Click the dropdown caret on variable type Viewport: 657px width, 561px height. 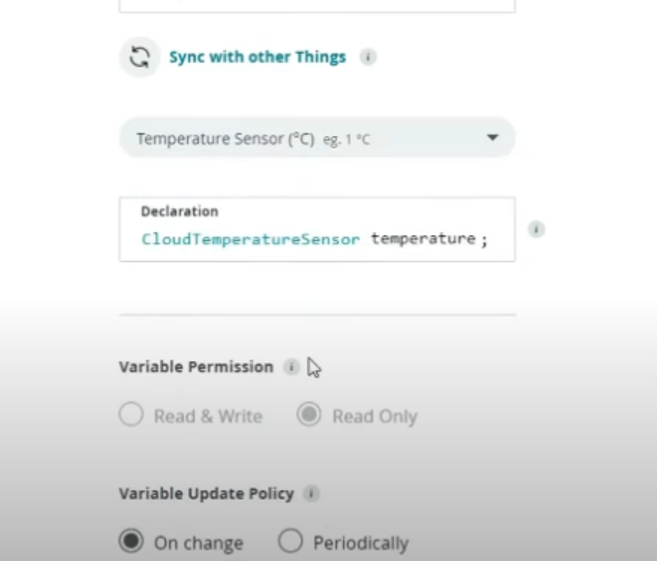tap(493, 137)
